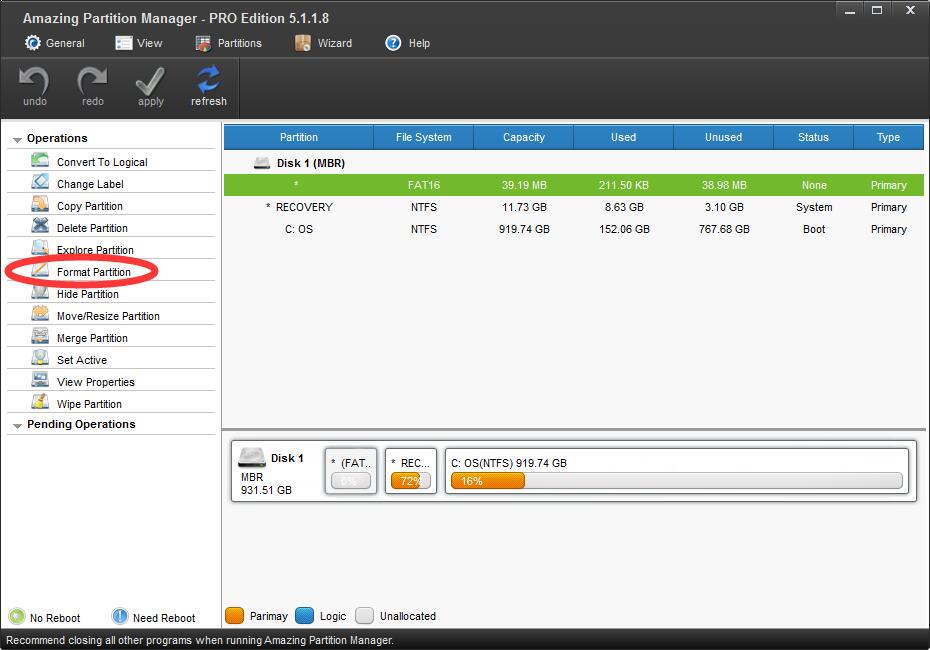Image resolution: width=930 pixels, height=650 pixels.
Task: Open the General menu
Action: [x=54, y=43]
